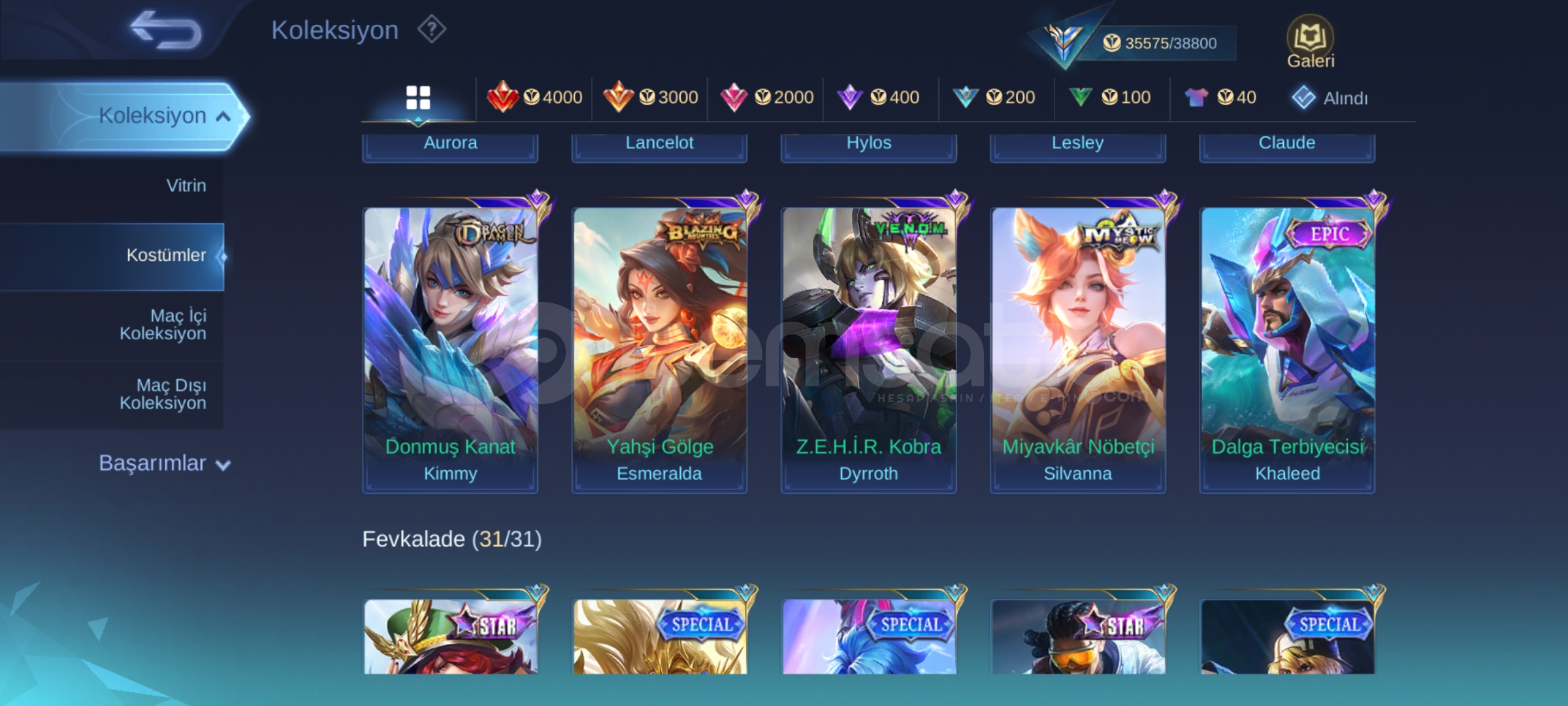Filter by the green 100 gem tier
This screenshot has height=706, width=1568.
(x=1110, y=97)
